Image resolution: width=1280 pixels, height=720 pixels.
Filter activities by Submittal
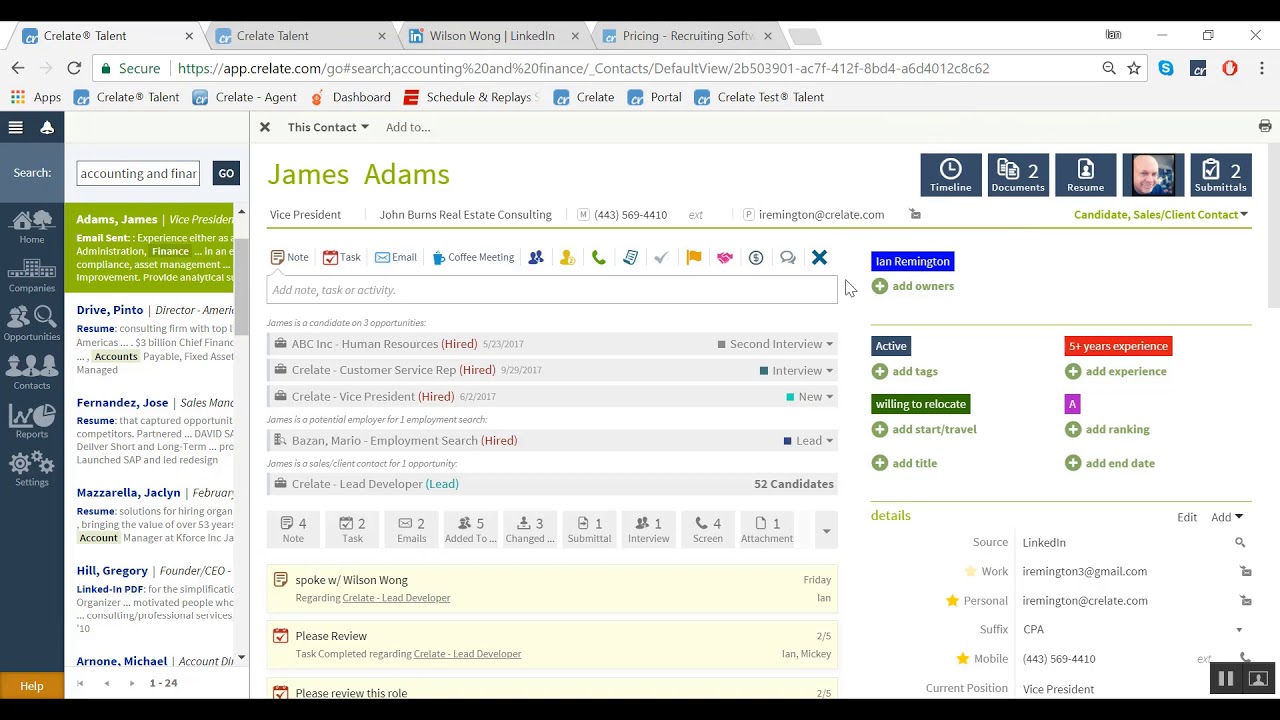[589, 529]
